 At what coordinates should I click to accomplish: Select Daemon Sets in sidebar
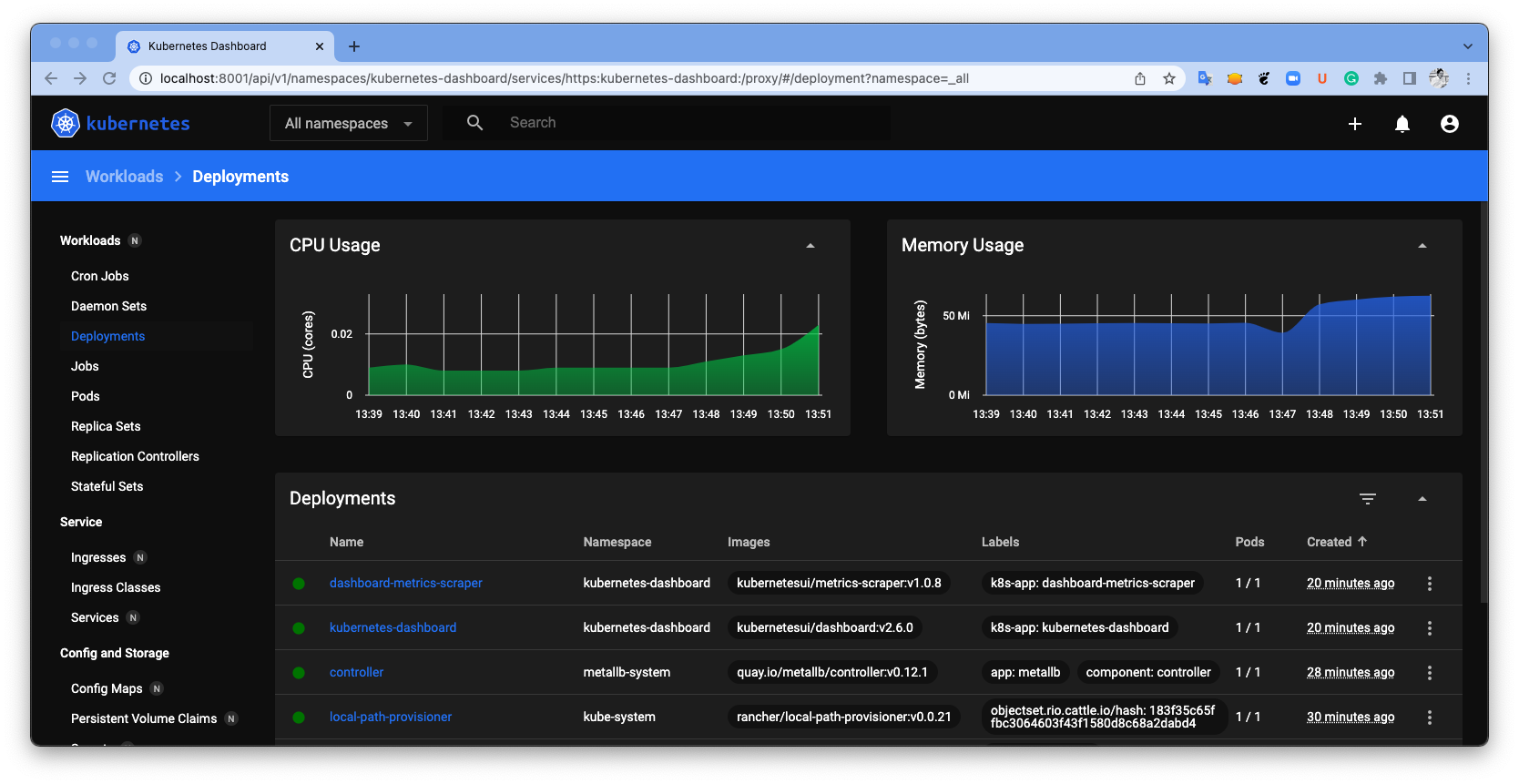[x=108, y=306]
